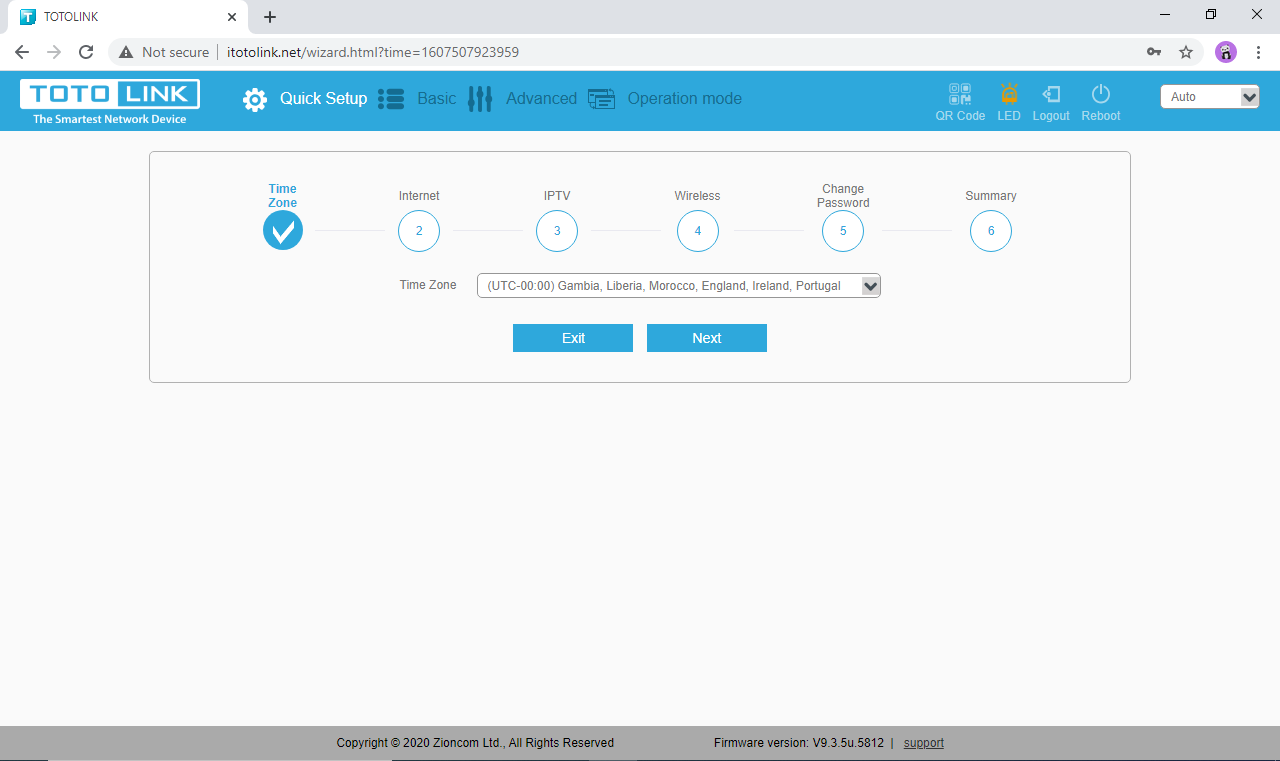Click the Operation mode icon
Image resolution: width=1280 pixels, height=761 pixels.
click(x=601, y=99)
